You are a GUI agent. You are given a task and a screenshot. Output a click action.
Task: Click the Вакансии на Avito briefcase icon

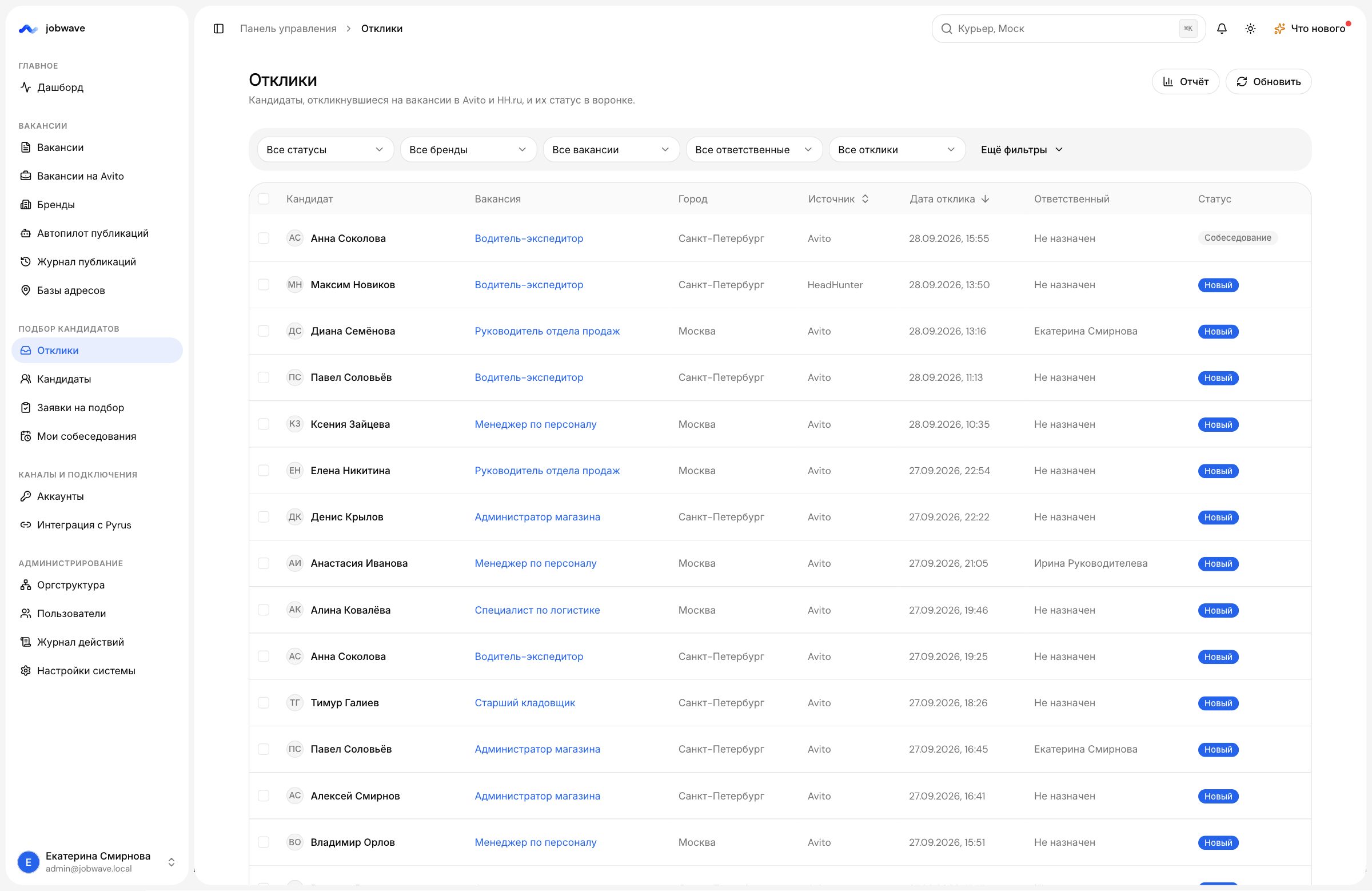(x=25, y=176)
